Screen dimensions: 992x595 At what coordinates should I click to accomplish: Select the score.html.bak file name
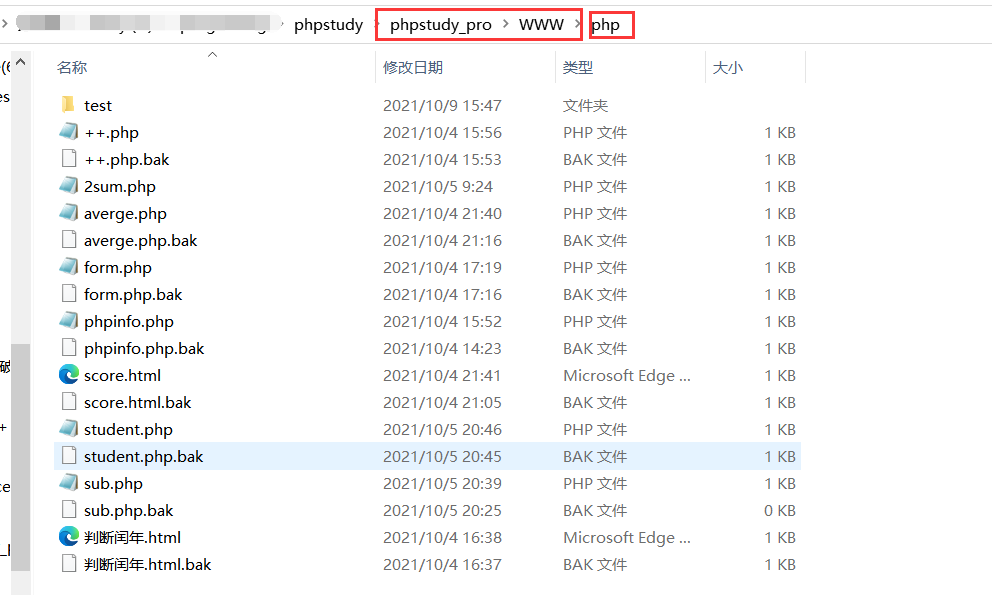(137, 403)
